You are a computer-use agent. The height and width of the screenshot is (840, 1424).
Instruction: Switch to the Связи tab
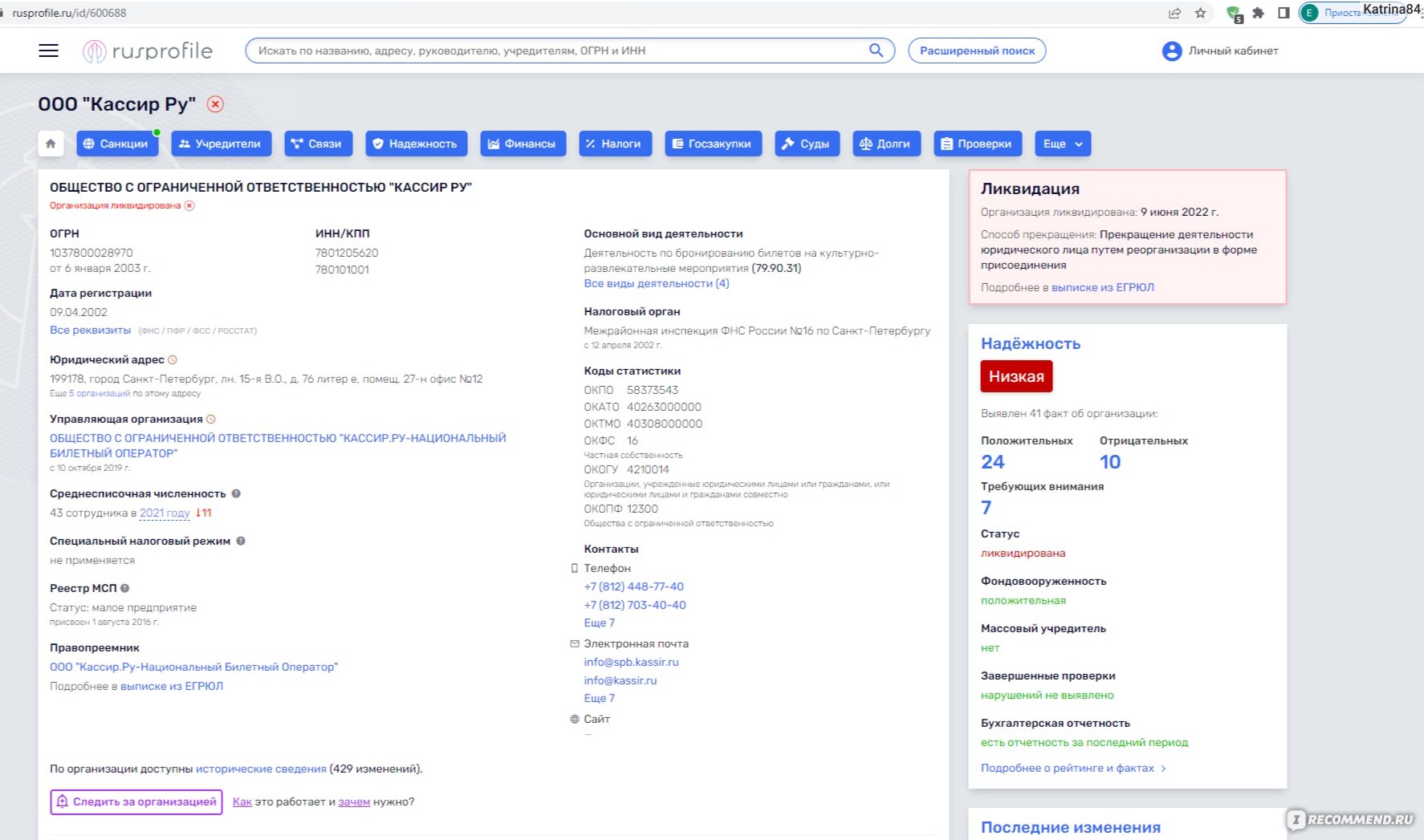click(x=317, y=144)
